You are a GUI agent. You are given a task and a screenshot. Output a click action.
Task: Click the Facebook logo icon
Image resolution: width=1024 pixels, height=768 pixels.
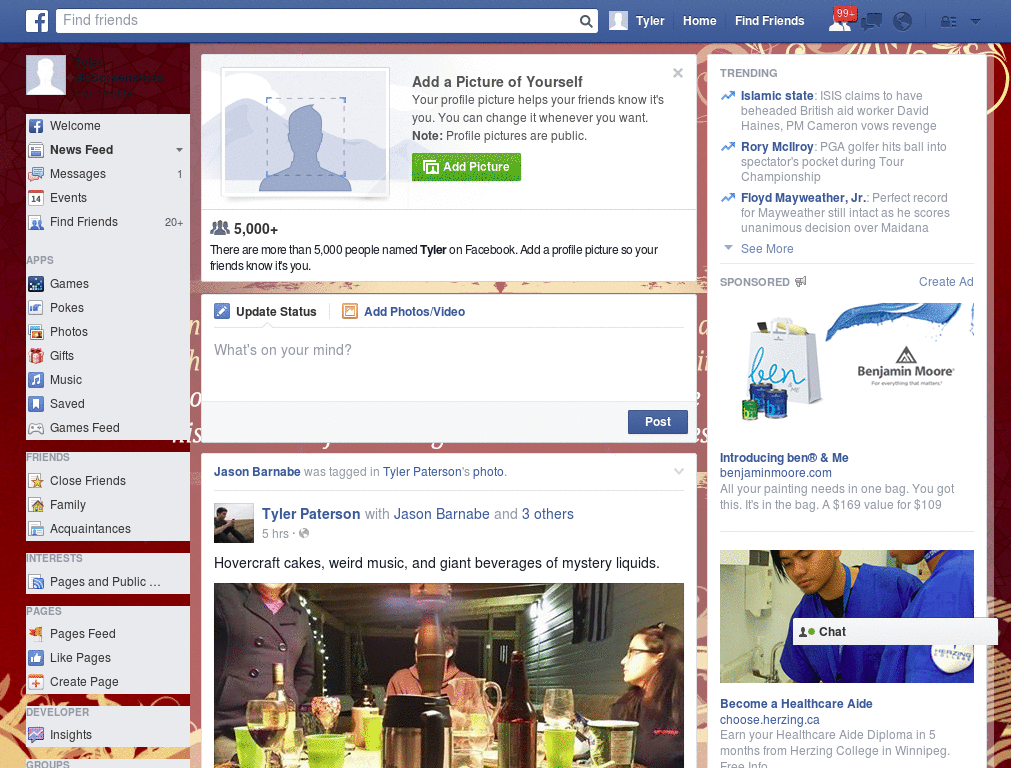point(37,21)
